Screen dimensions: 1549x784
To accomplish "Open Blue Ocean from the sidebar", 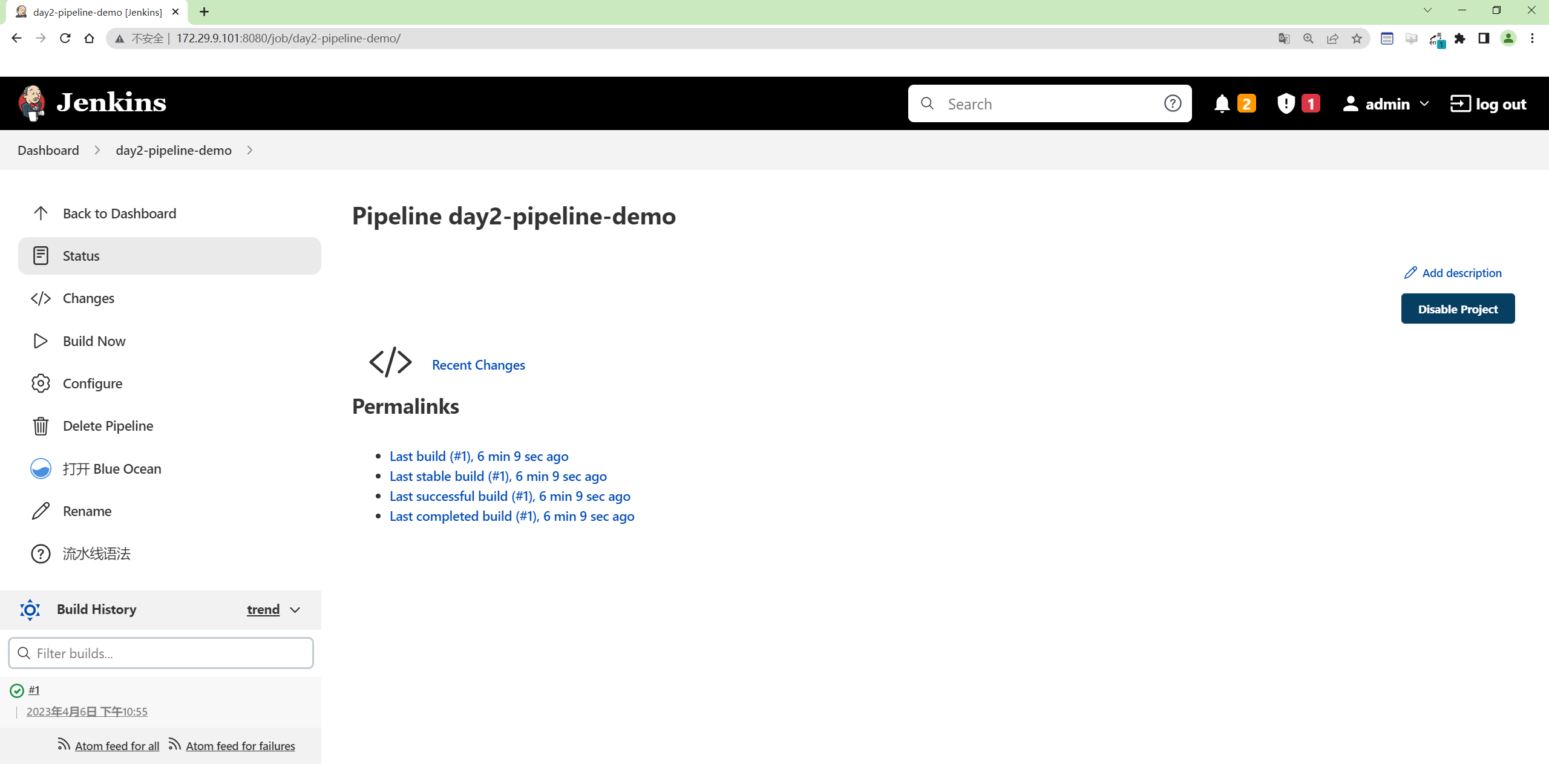I will (x=169, y=469).
